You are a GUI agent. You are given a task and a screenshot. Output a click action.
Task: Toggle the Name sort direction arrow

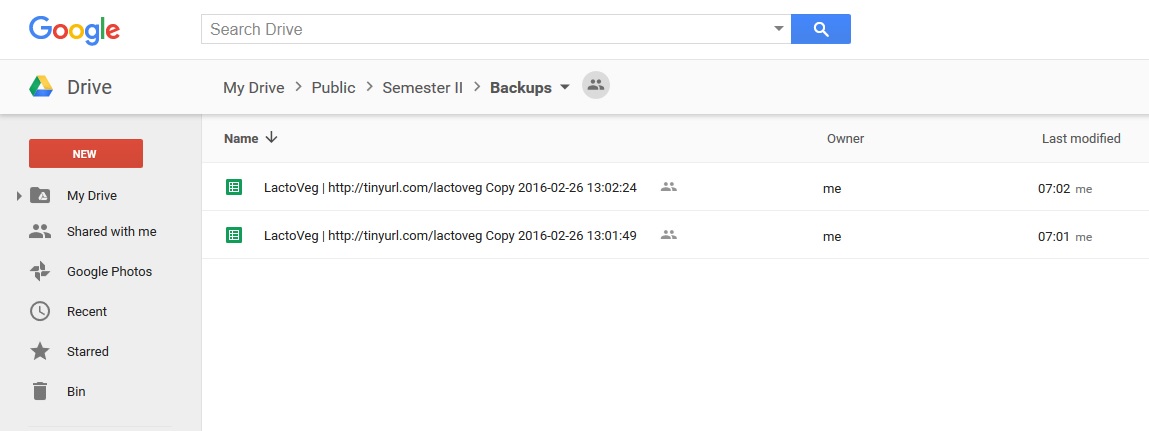pos(272,138)
